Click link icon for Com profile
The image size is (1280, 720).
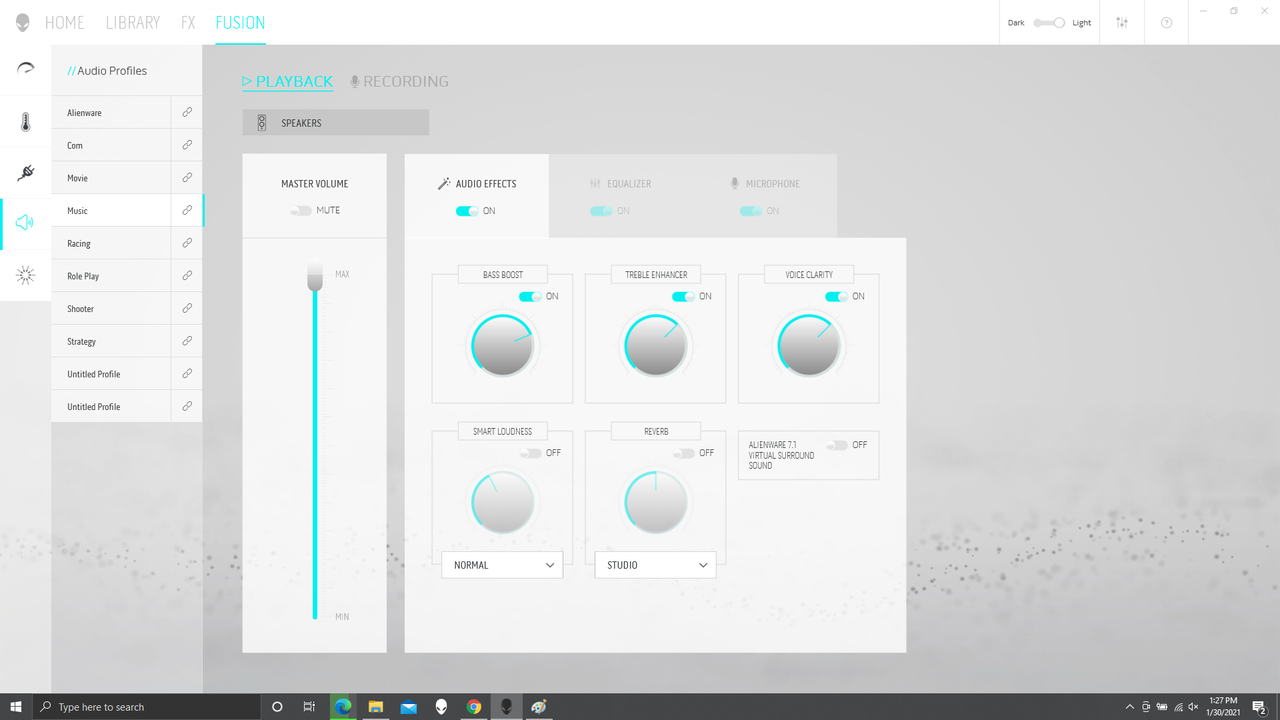[x=187, y=145]
